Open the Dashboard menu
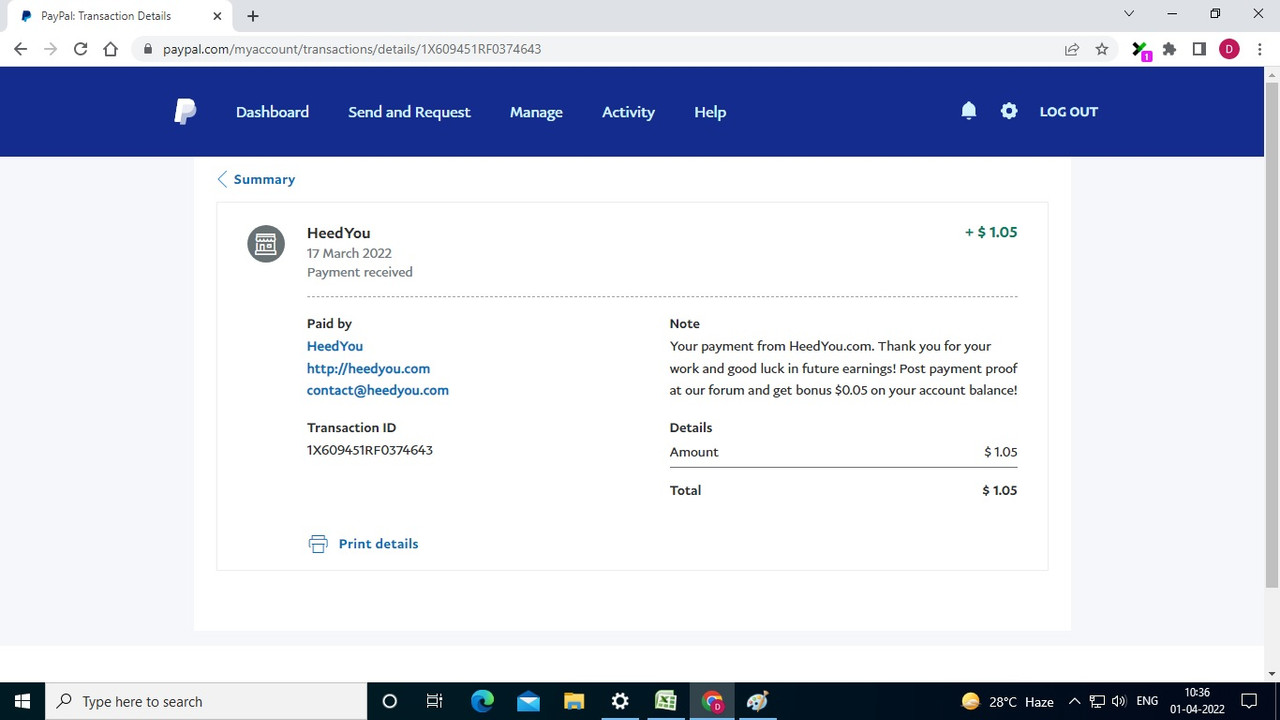The height and width of the screenshot is (720, 1280). 272,112
